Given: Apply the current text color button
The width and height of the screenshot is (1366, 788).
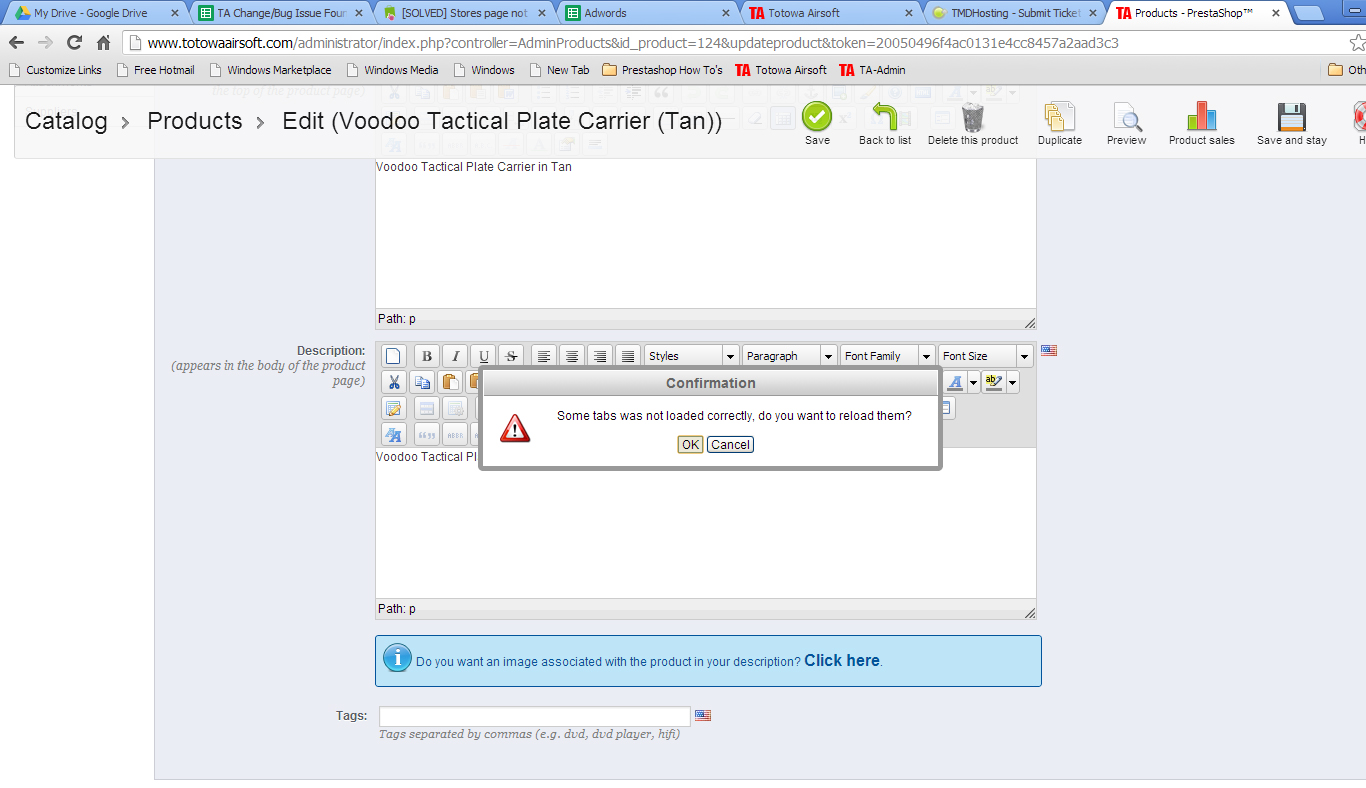Looking at the screenshot, I should (956, 382).
